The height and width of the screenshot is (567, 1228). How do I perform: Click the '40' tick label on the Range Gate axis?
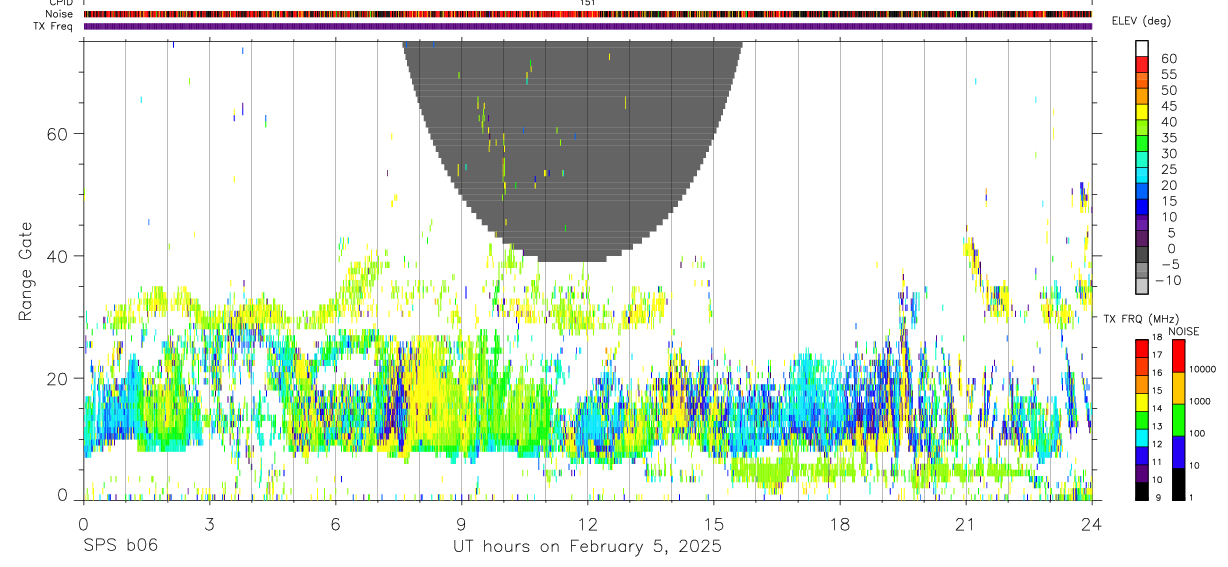pyautogui.click(x=60, y=256)
